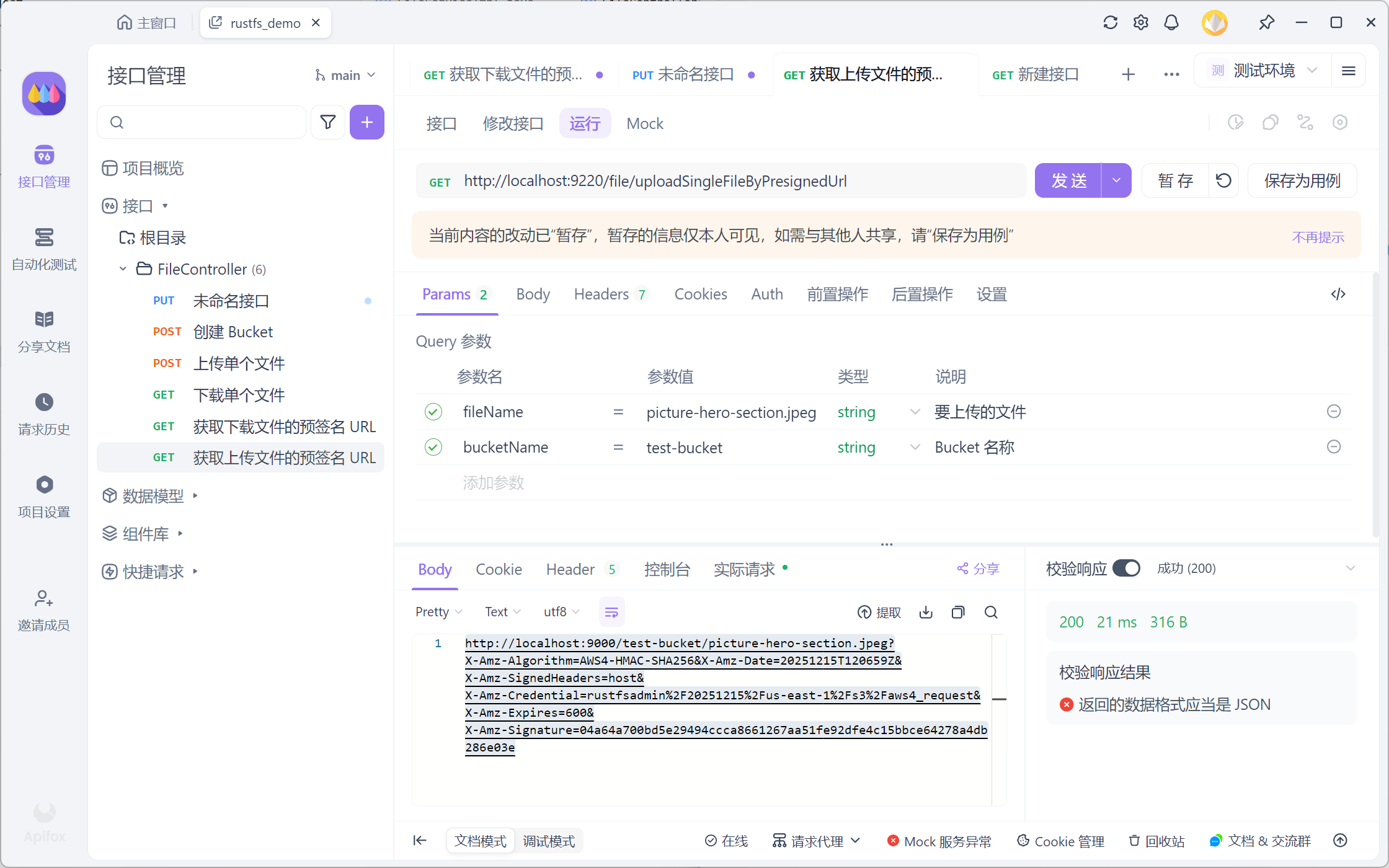Toggle the 校验响应 switch off
Screen dimensions: 1389x868
(x=1126, y=568)
